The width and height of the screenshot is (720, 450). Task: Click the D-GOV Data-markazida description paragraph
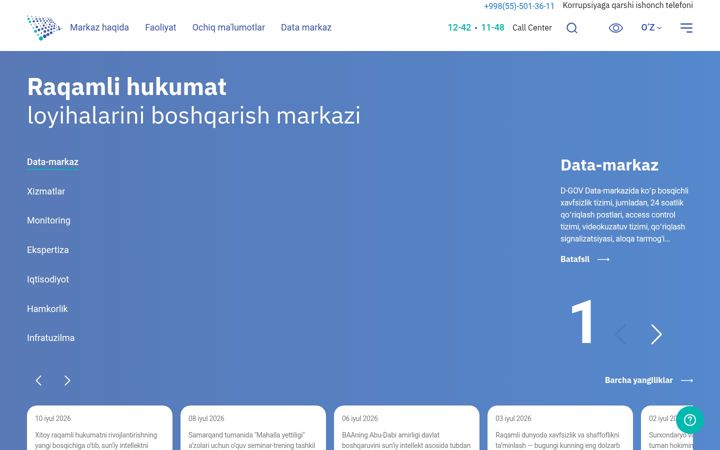[x=624, y=215]
